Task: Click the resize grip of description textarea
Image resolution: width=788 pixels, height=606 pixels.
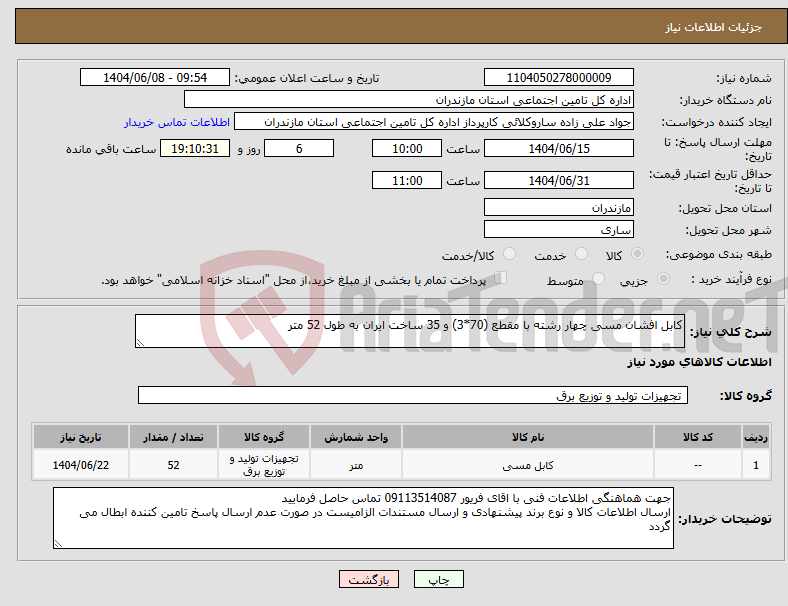Action: 140,343
